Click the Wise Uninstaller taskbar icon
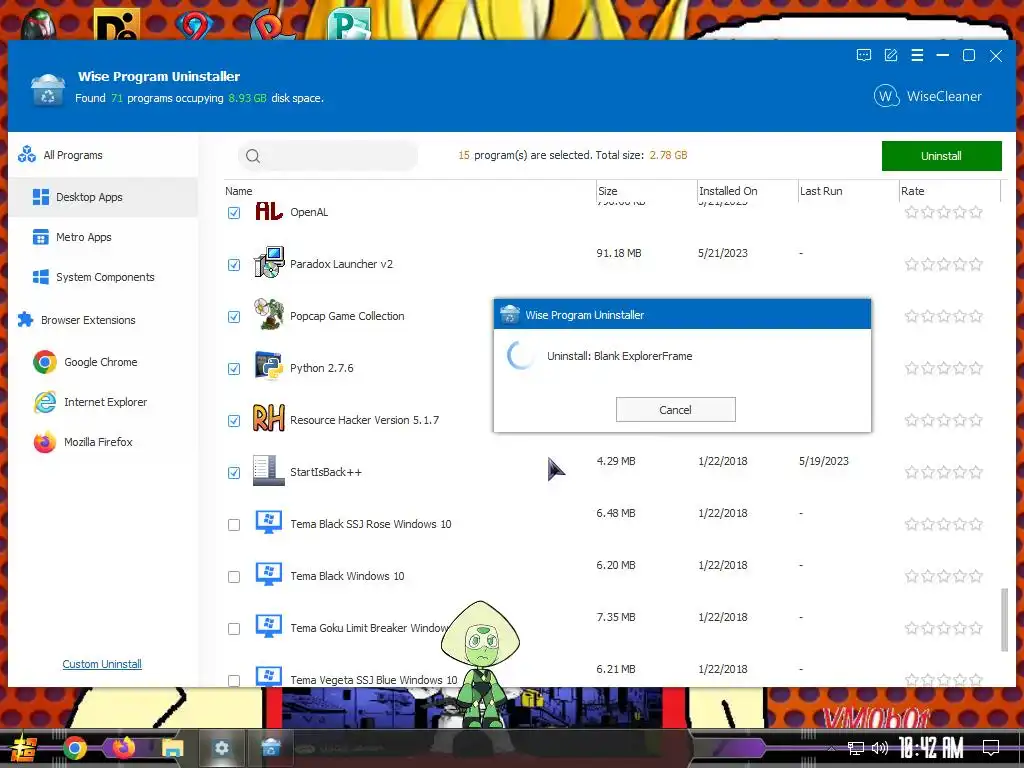Viewport: 1024px width, 768px height. click(270, 748)
